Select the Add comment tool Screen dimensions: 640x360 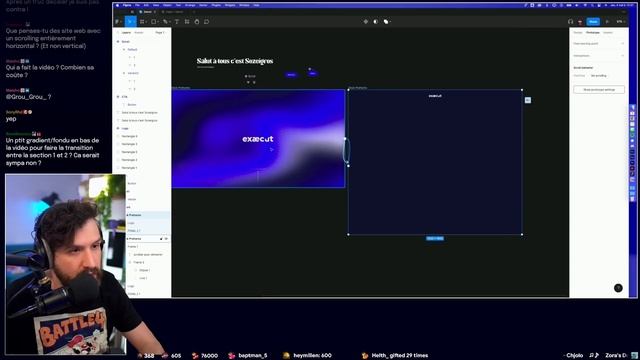[x=207, y=22]
